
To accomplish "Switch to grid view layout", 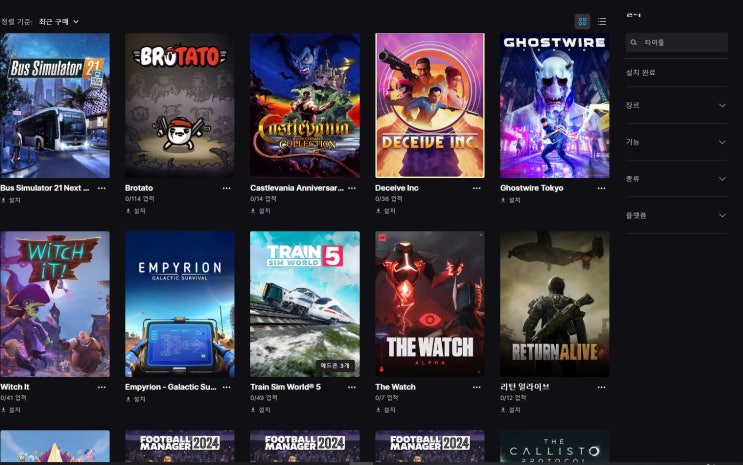I will click(x=582, y=21).
